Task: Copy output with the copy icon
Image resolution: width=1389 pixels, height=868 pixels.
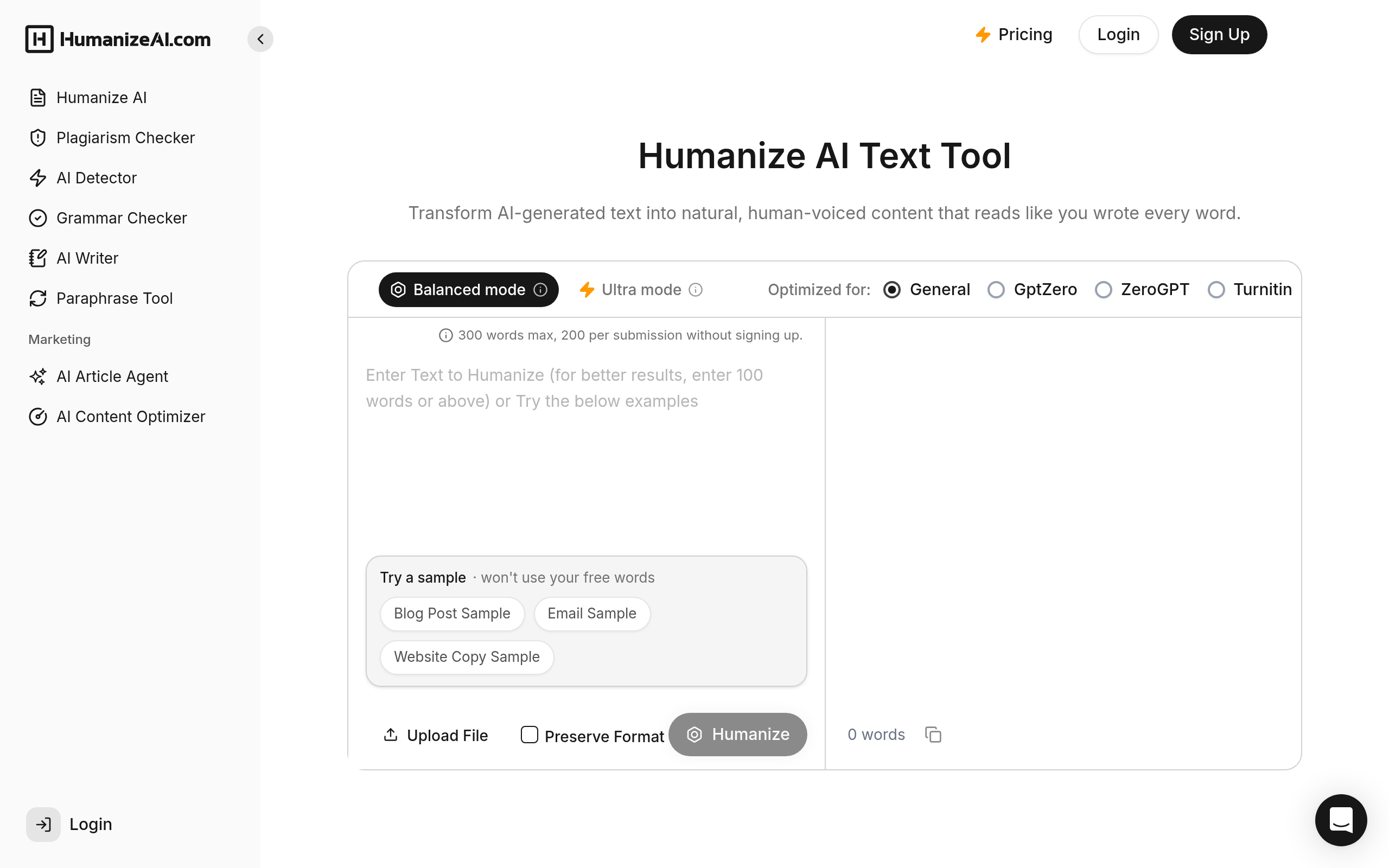Action: coord(933,734)
